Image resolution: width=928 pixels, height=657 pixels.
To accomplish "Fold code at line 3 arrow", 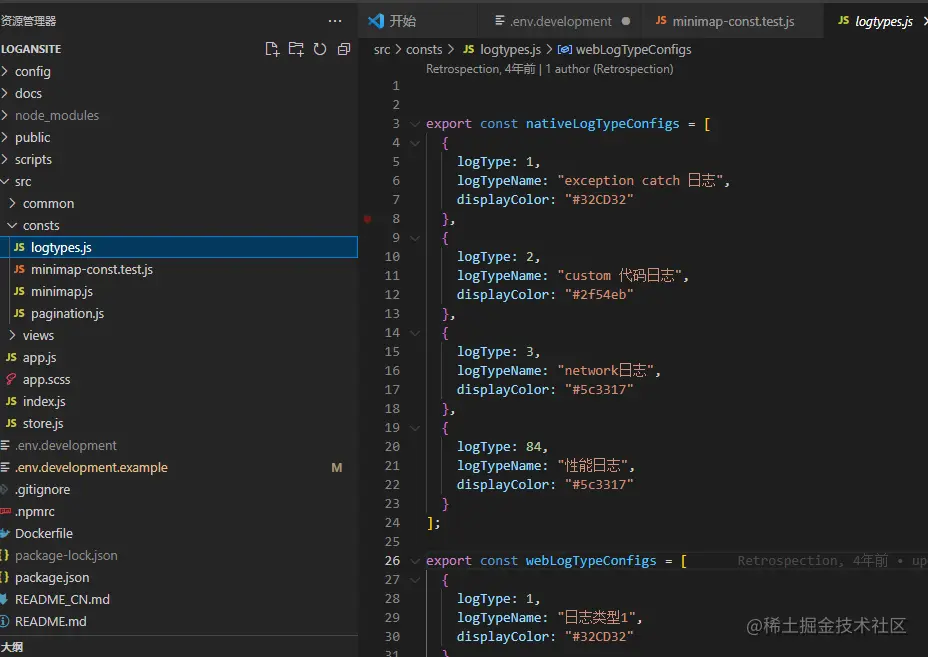I will click(x=415, y=124).
